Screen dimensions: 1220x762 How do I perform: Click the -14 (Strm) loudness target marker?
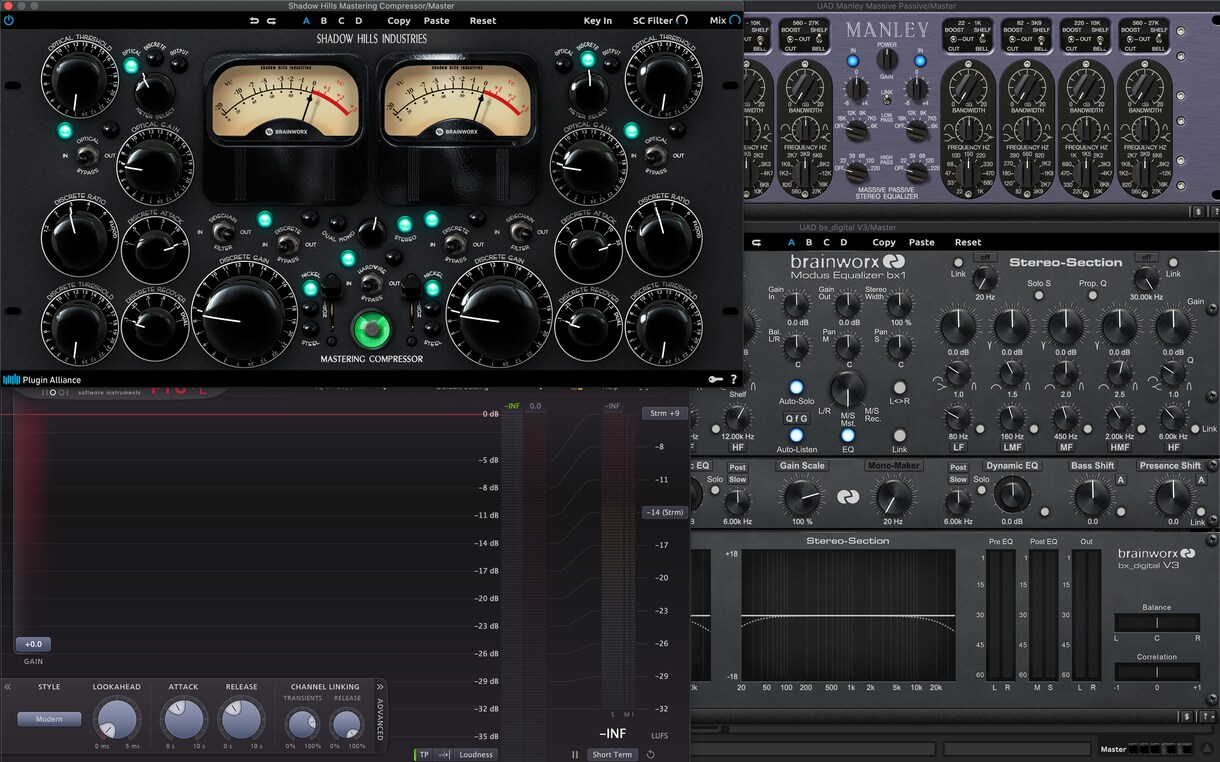[x=664, y=513]
